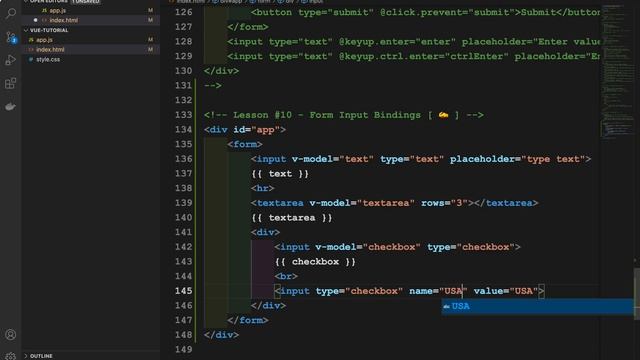Click the M status badge of index.html in Open Editors
This screenshot has width=640, height=360.
click(x=150, y=20)
